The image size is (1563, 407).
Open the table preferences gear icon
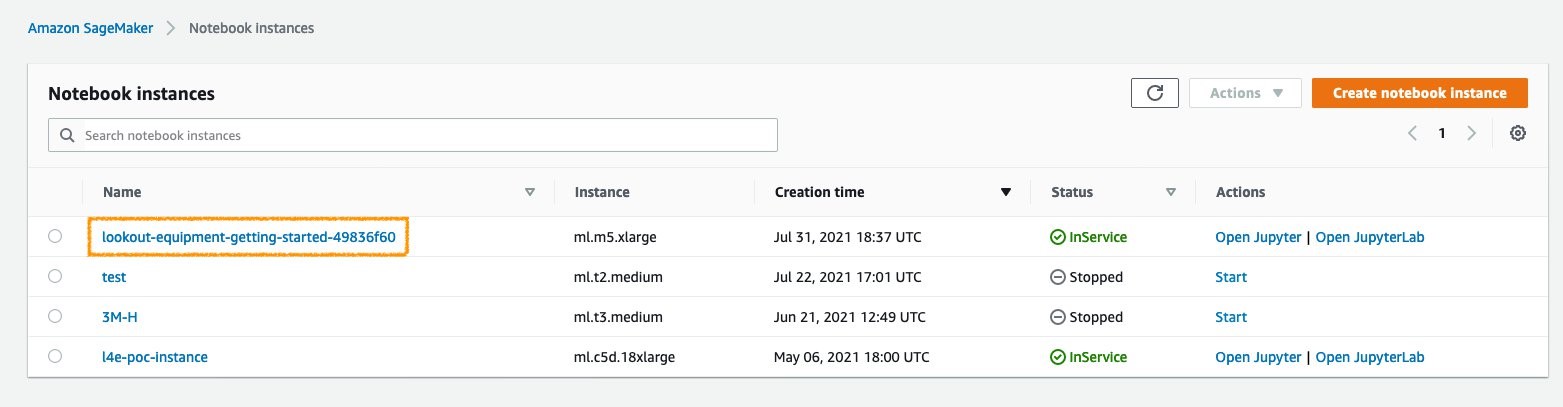(1518, 133)
